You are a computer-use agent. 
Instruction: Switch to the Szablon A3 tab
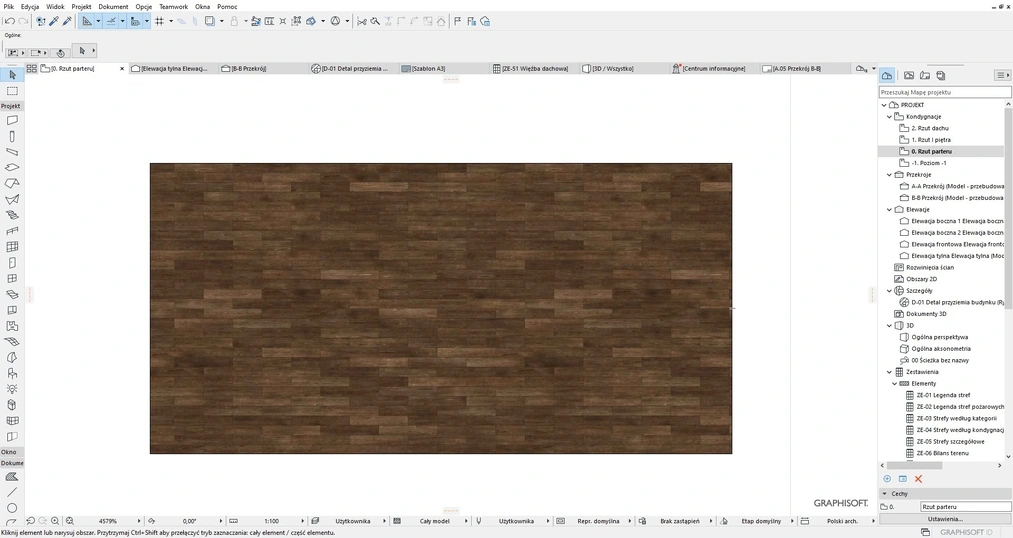(443, 68)
